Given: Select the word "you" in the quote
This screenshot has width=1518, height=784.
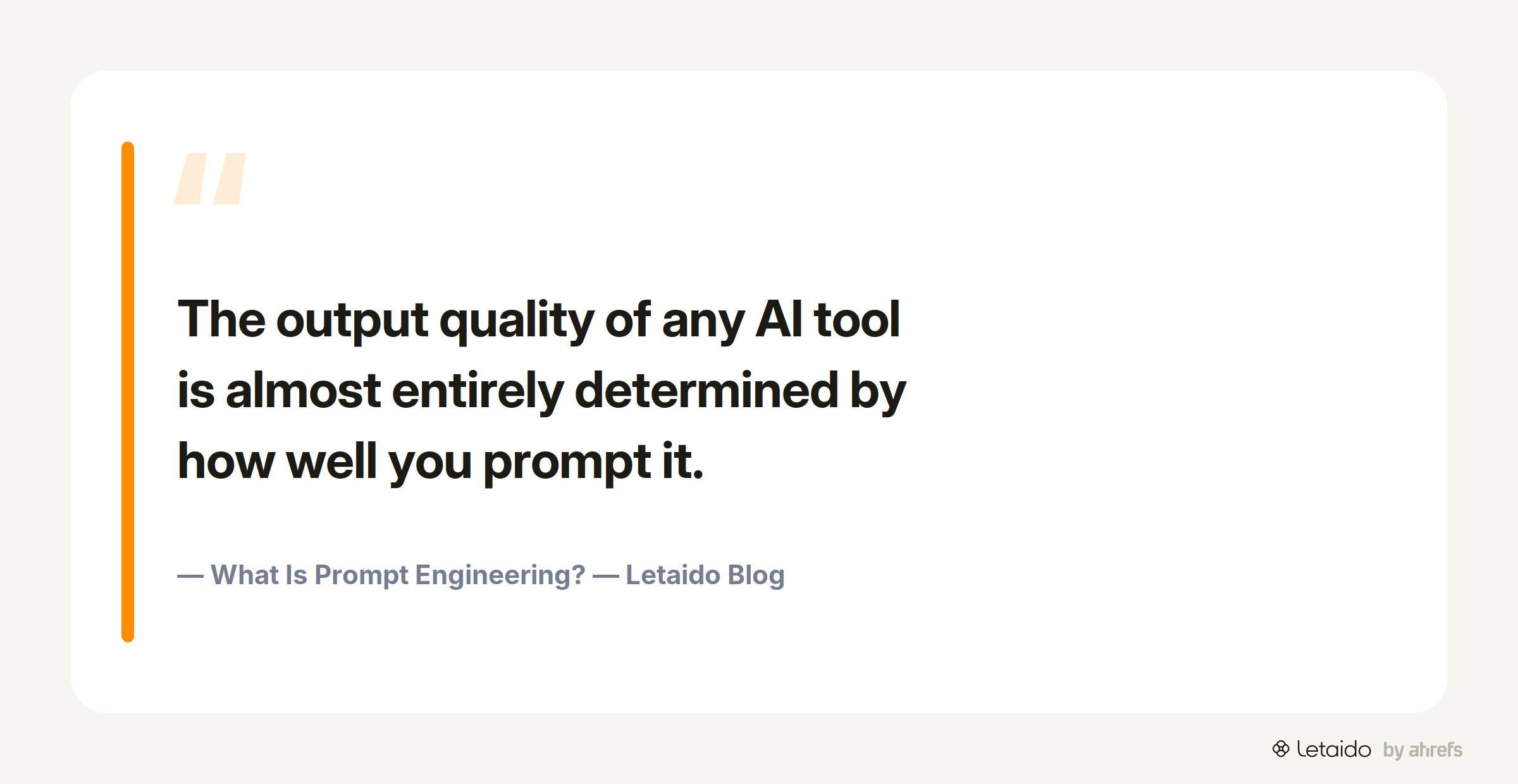Looking at the screenshot, I should pyautogui.click(x=430, y=464).
